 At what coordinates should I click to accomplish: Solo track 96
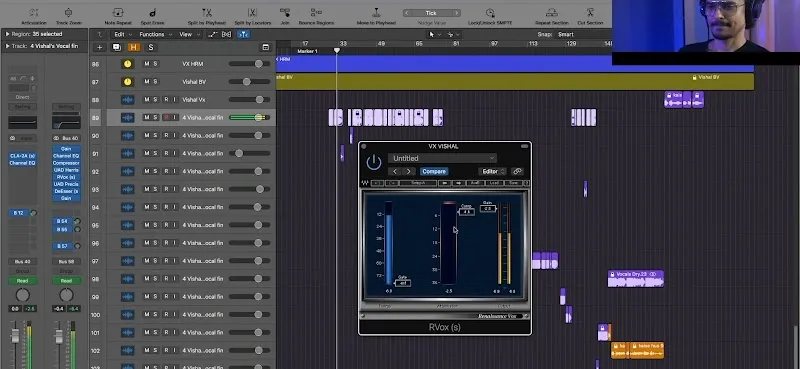pyautogui.click(x=155, y=243)
